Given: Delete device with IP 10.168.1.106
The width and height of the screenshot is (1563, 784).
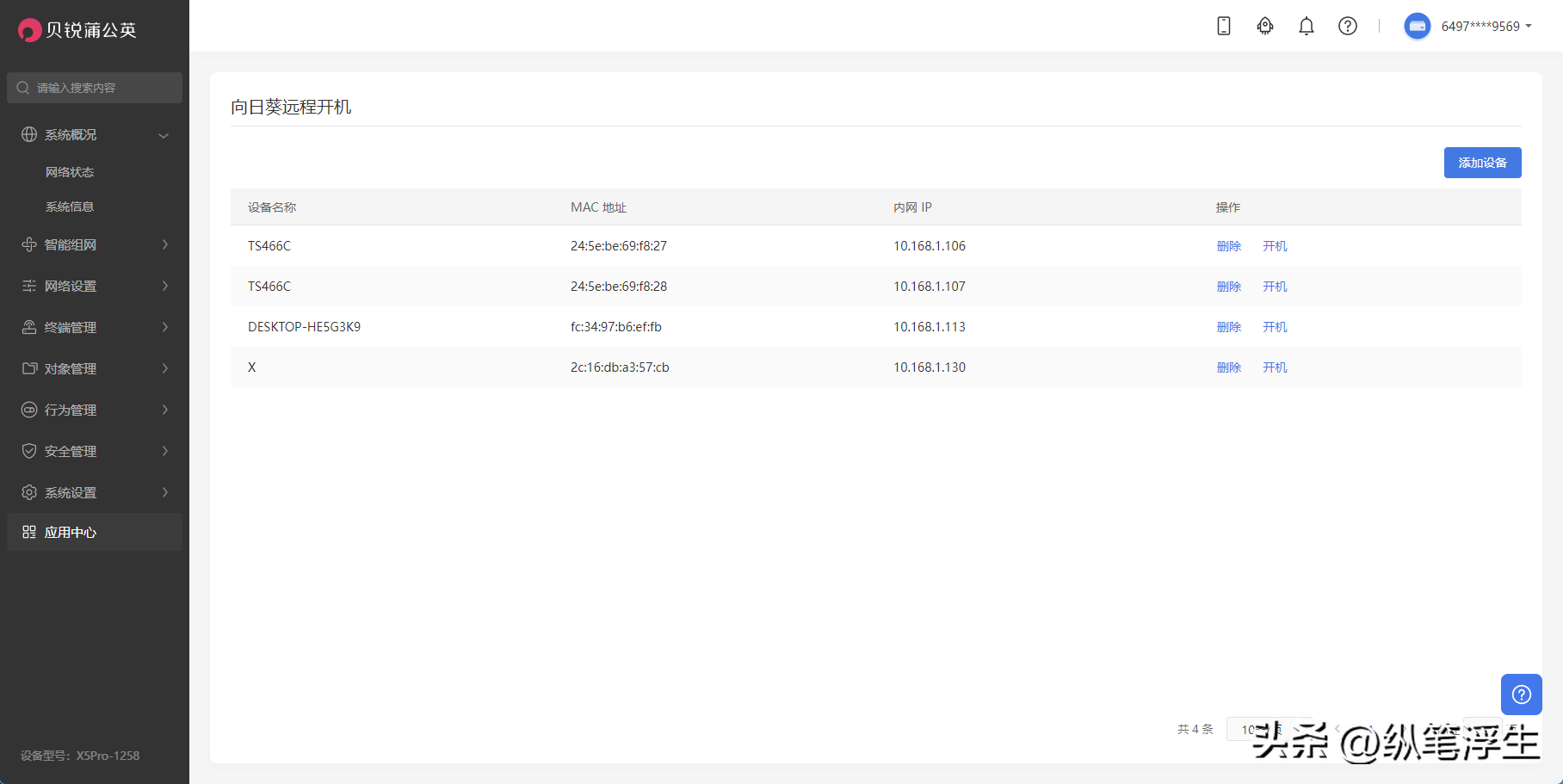Looking at the screenshot, I should [1229, 246].
